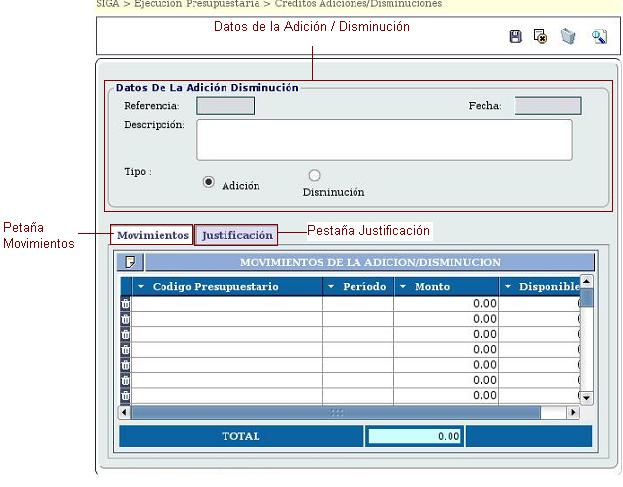Click trash icon on the fifth grid row
The height and width of the screenshot is (487, 623).
(126, 365)
